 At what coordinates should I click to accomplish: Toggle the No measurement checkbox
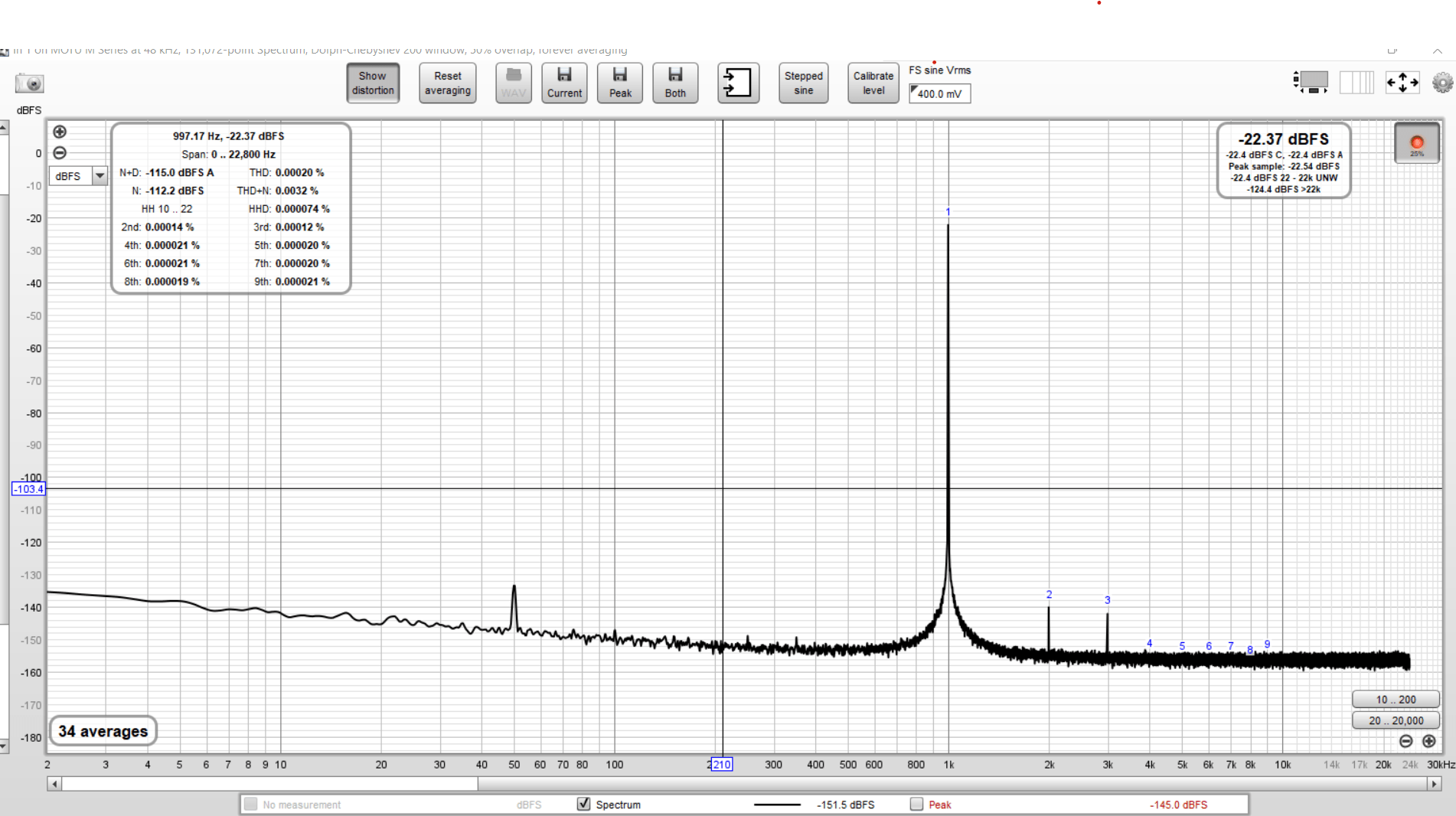click(250, 804)
